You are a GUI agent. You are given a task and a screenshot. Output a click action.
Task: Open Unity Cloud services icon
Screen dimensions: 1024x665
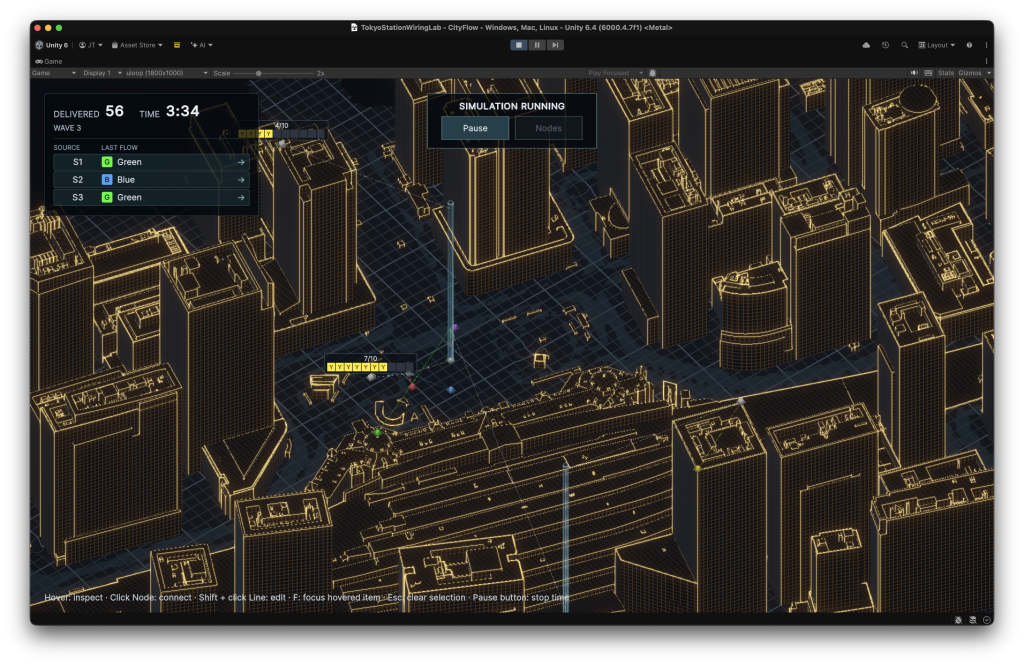point(866,45)
